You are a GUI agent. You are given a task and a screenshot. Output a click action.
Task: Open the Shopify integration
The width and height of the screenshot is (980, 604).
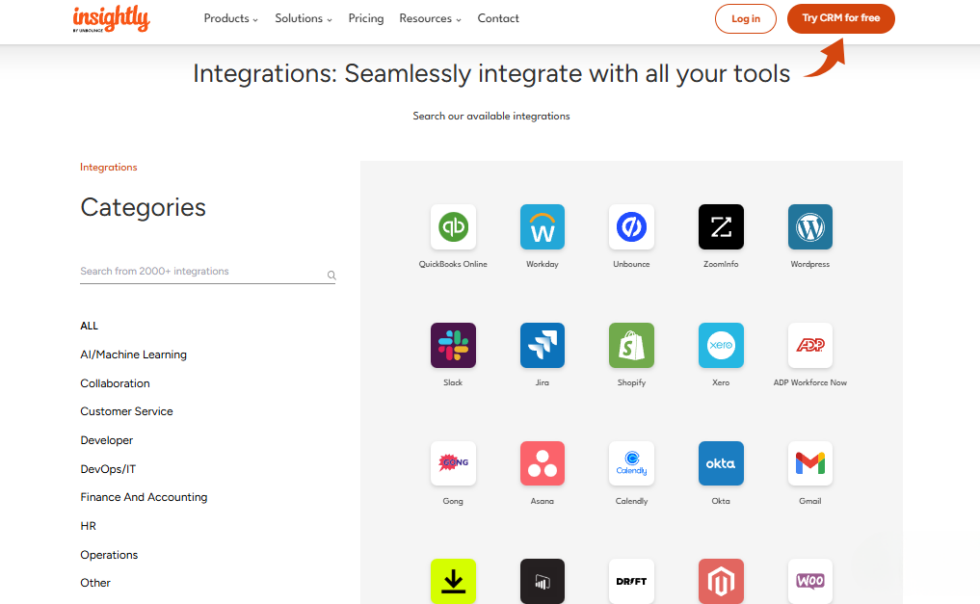pos(631,345)
